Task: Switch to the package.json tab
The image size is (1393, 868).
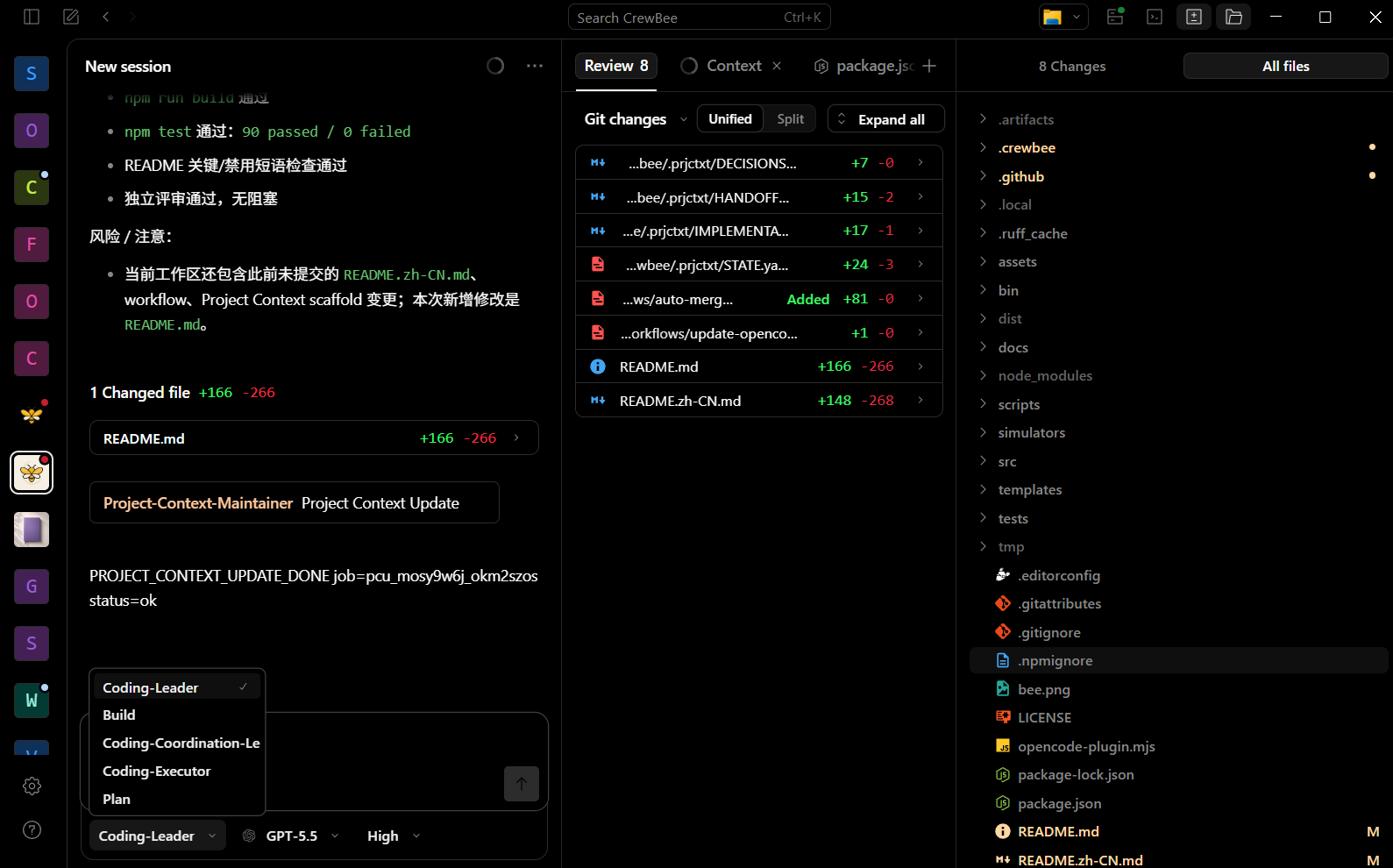Action: click(864, 66)
